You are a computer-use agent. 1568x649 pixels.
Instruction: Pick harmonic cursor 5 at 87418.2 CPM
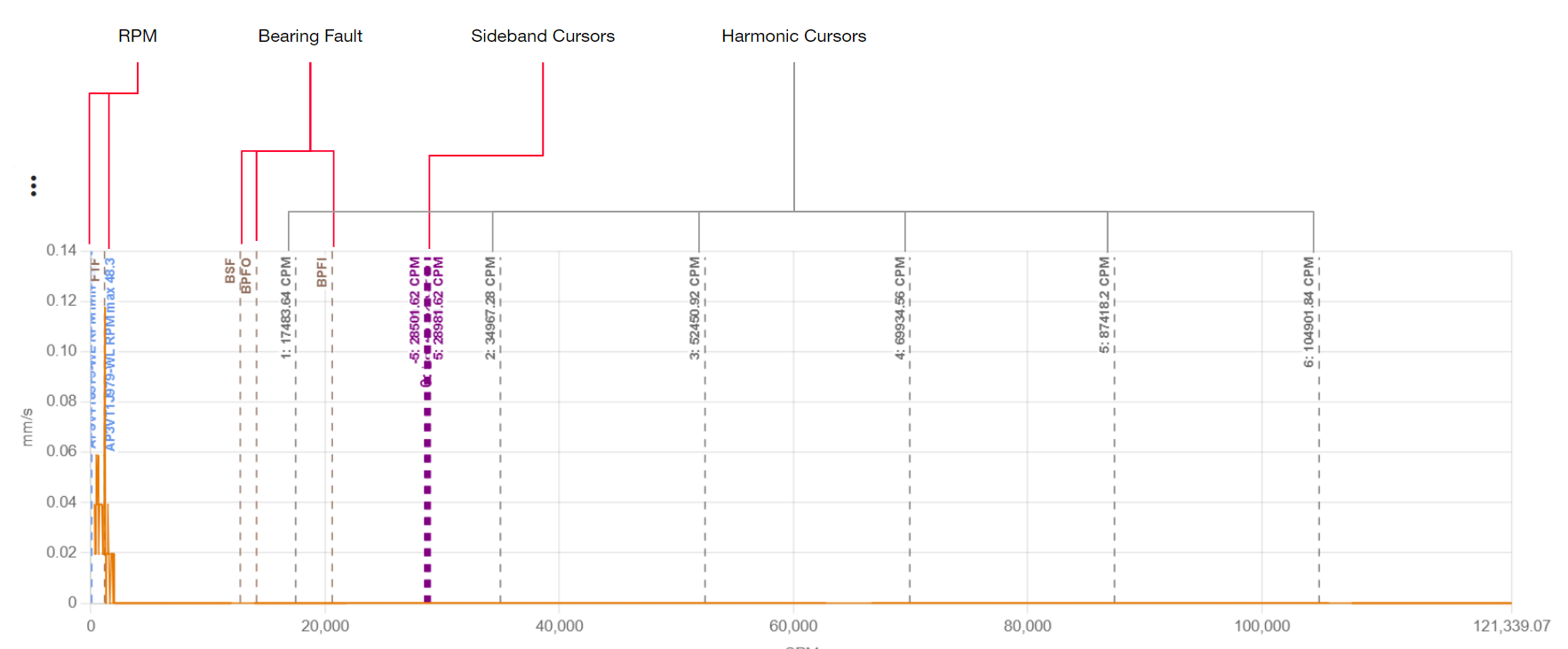(x=1104, y=305)
